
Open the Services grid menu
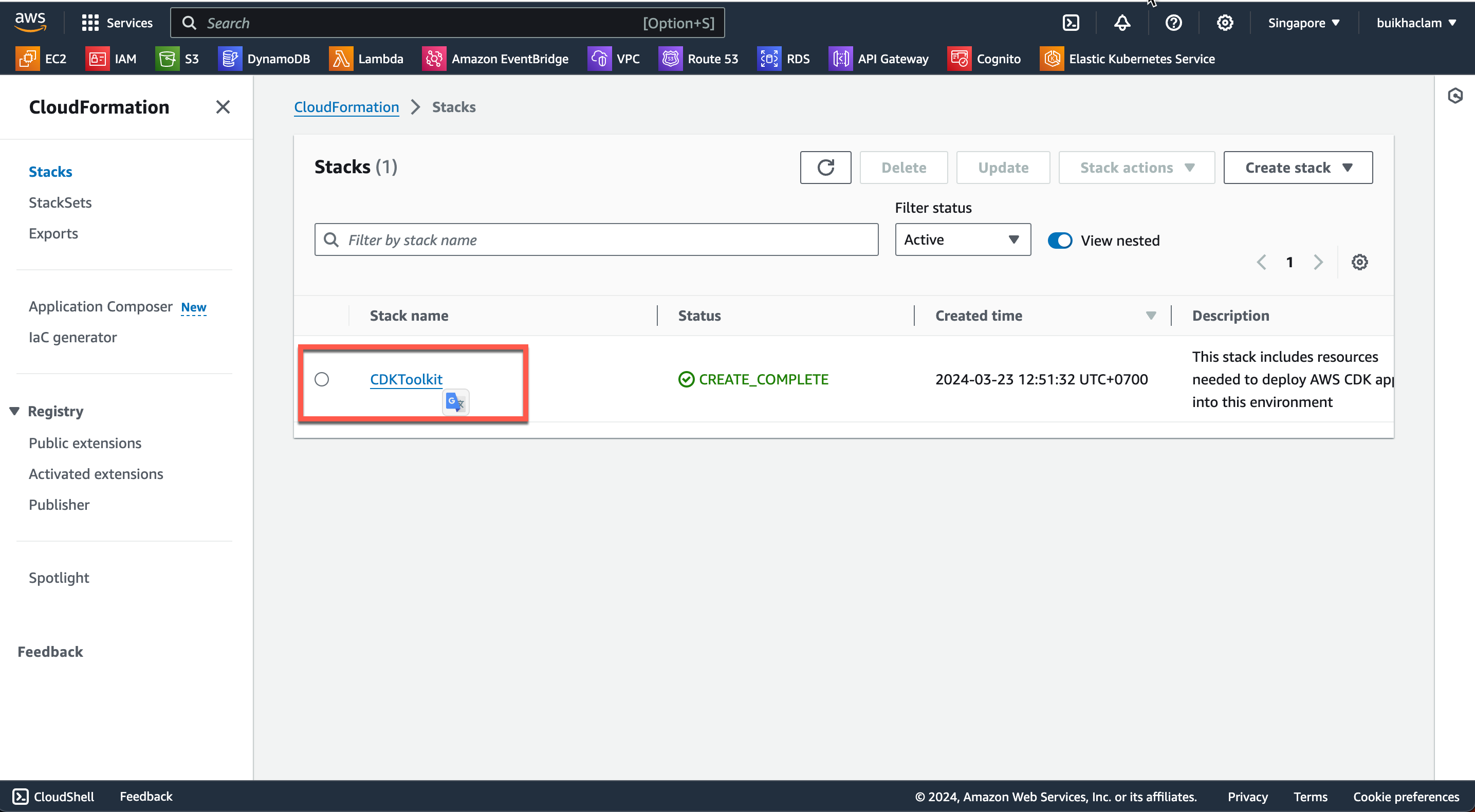pyautogui.click(x=117, y=23)
